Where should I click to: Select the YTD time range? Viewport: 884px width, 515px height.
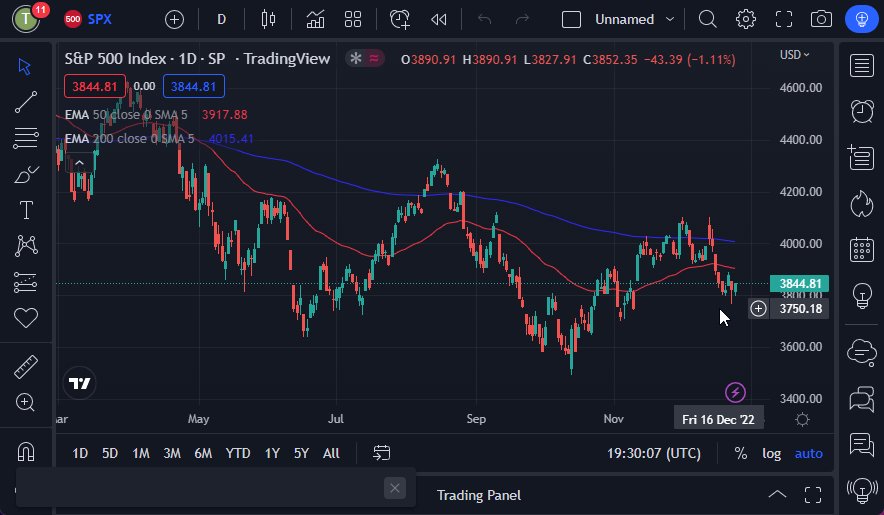238,453
